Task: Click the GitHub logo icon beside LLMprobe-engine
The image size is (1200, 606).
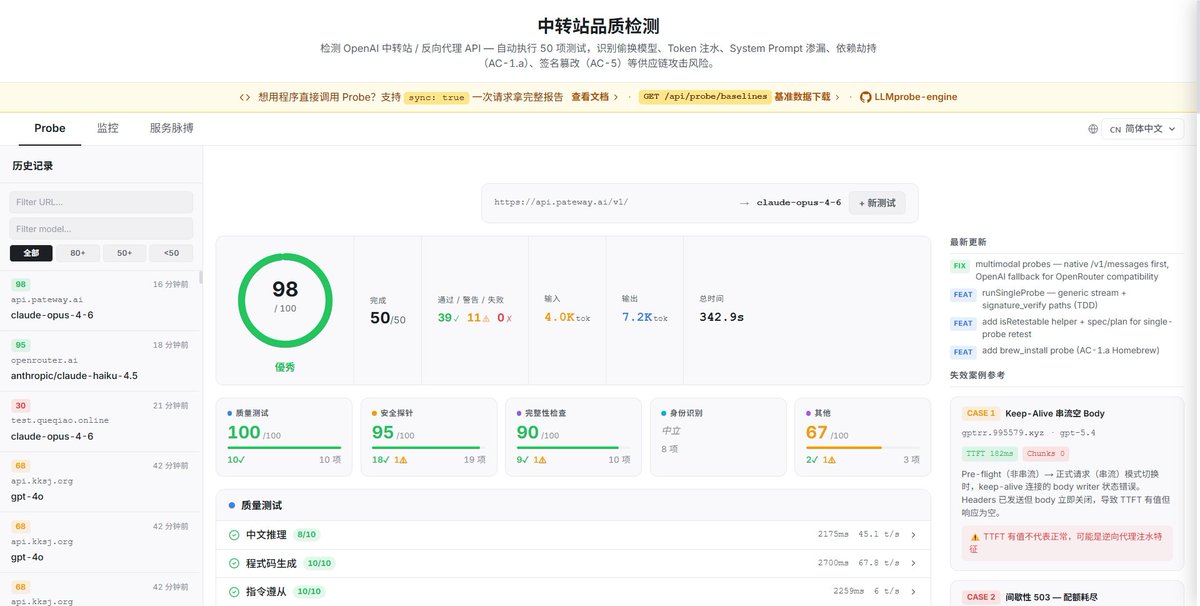Action: (866, 97)
